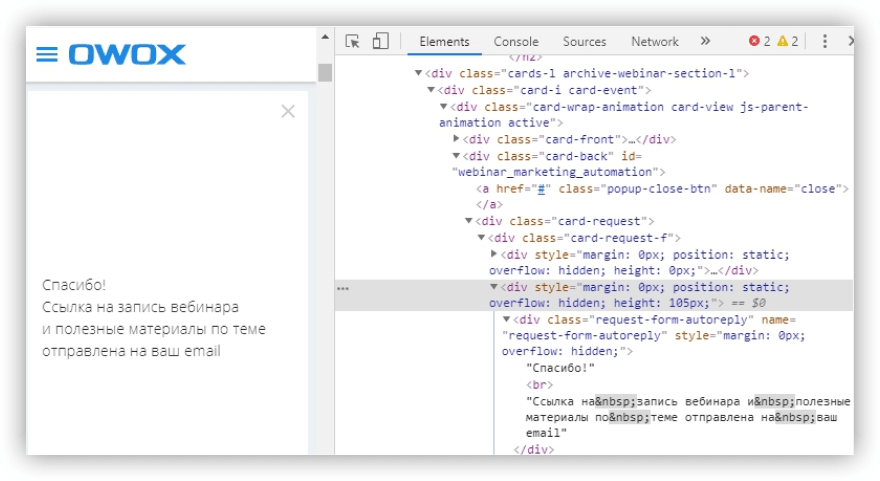Click the red error count indicator
This screenshot has height=481, width=880.
[760, 41]
